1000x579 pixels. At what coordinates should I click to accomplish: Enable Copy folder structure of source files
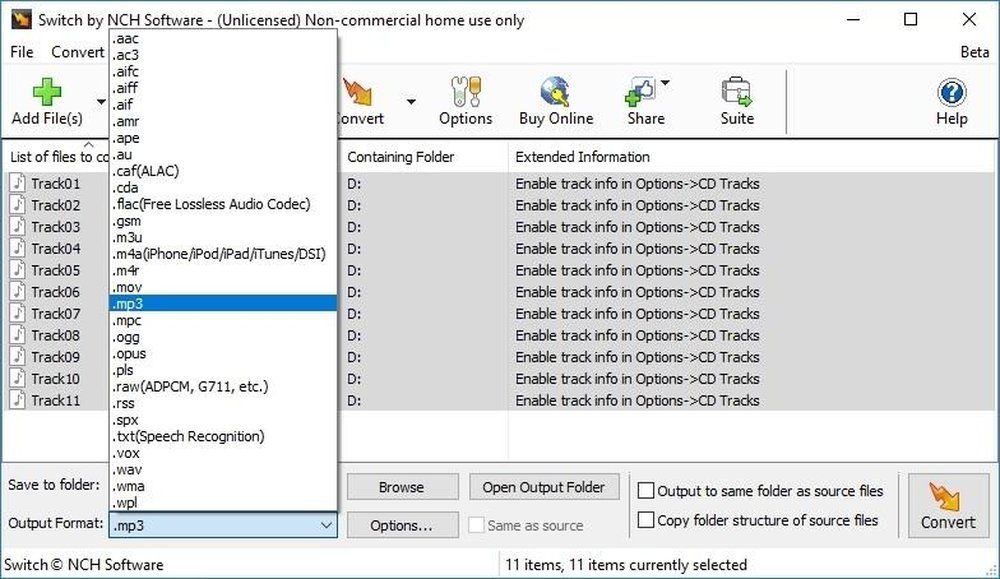coord(644,519)
